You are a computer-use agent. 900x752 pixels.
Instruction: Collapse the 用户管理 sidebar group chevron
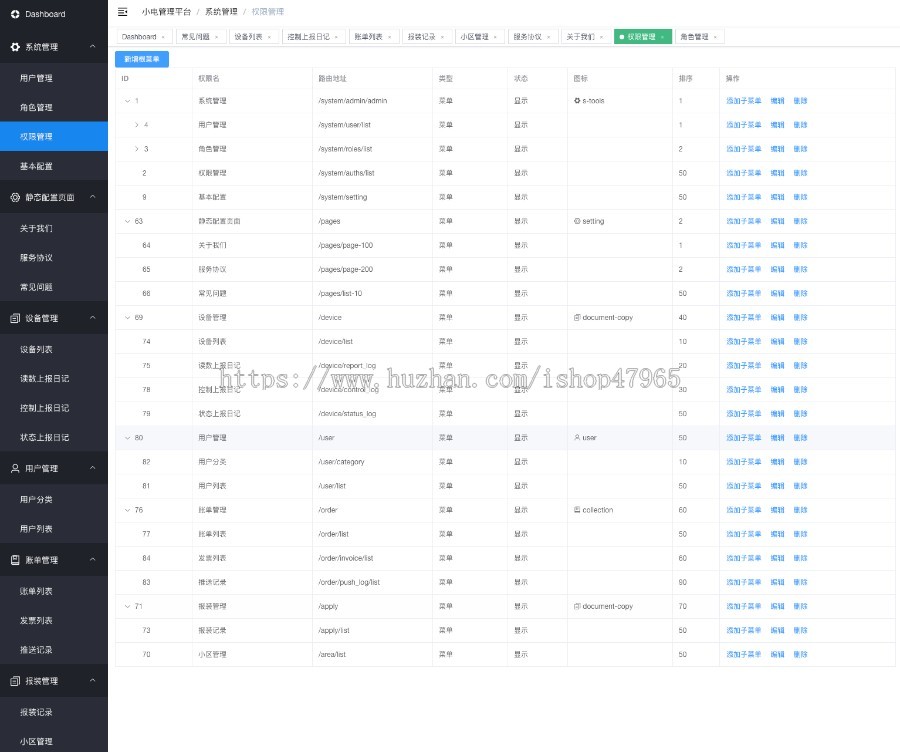pyautogui.click(x=92, y=468)
